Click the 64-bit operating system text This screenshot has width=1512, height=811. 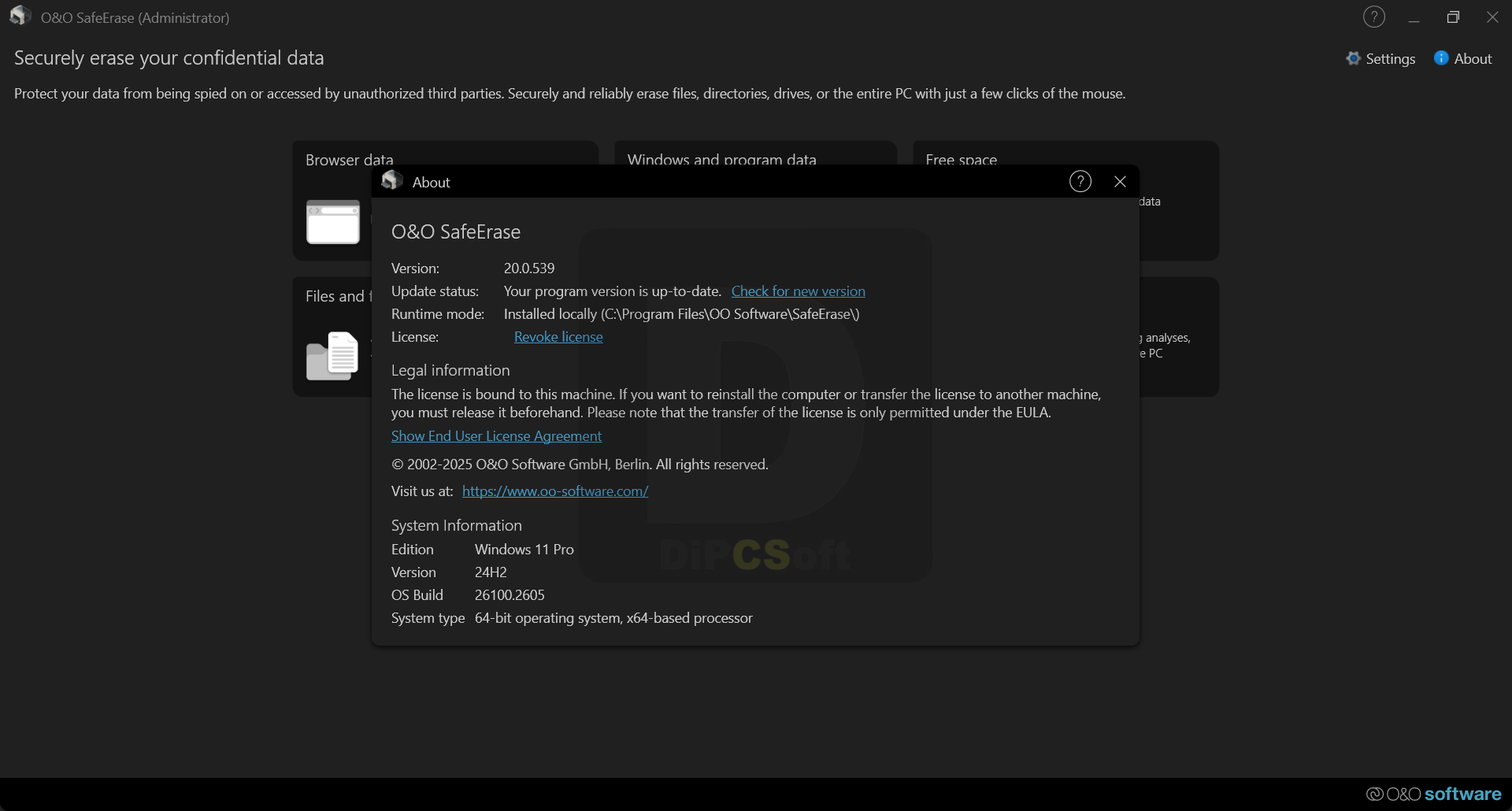point(613,618)
